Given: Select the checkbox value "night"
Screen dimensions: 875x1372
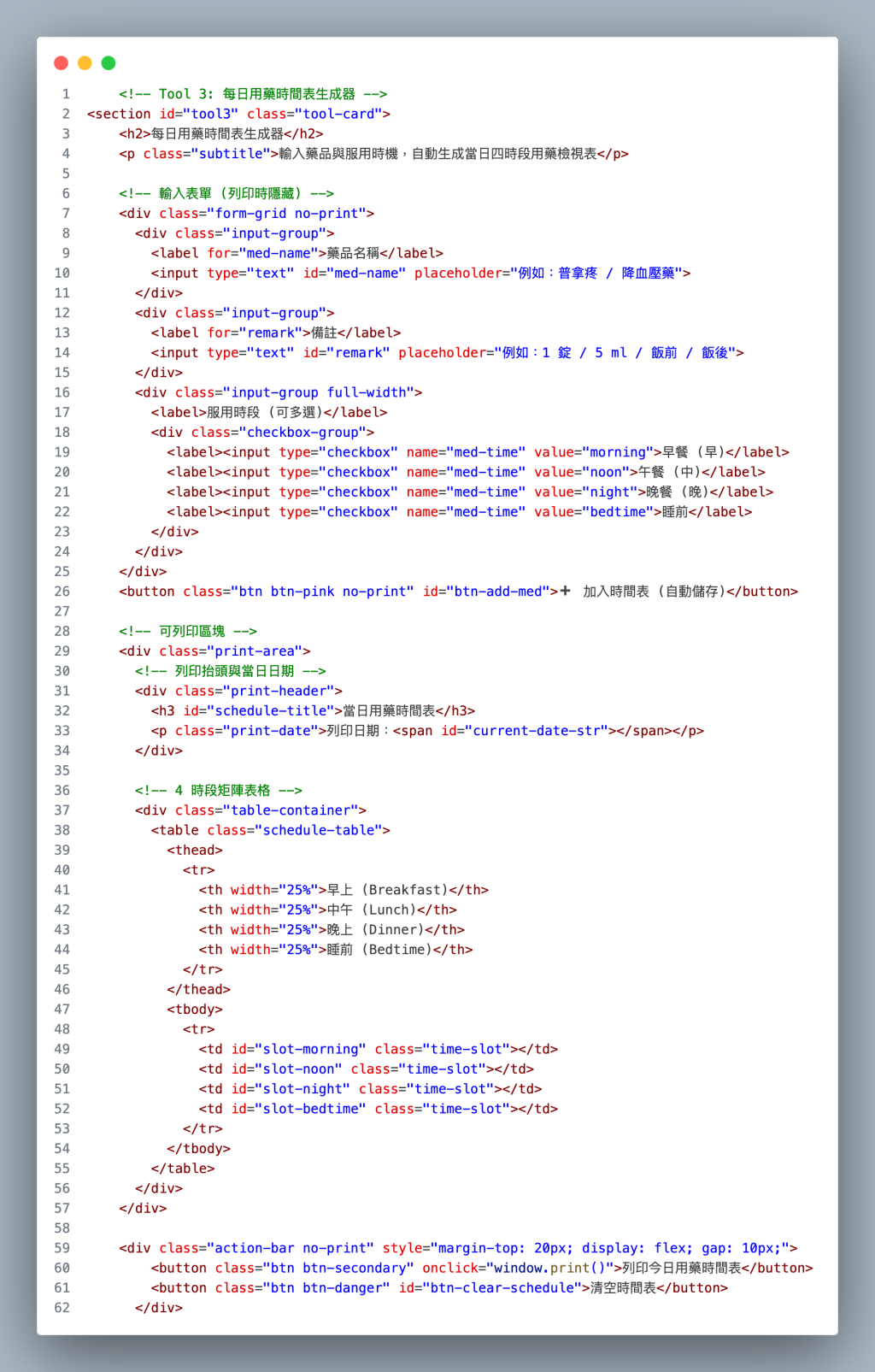Looking at the screenshot, I should [610, 492].
